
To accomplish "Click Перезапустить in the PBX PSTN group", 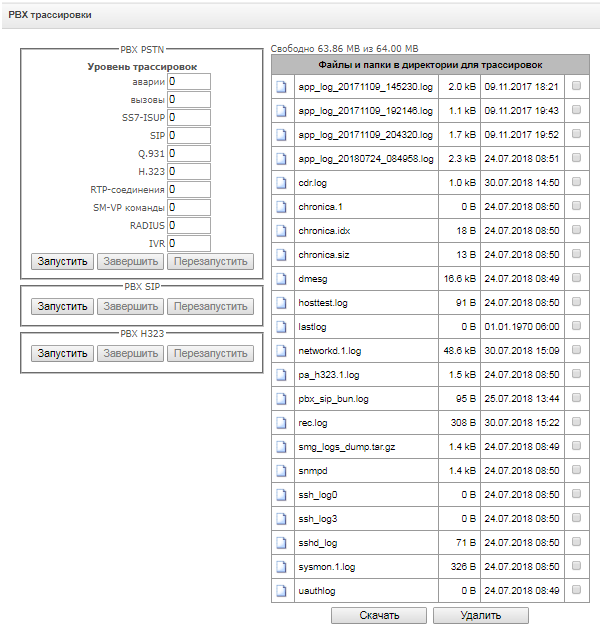I will (x=211, y=262).
